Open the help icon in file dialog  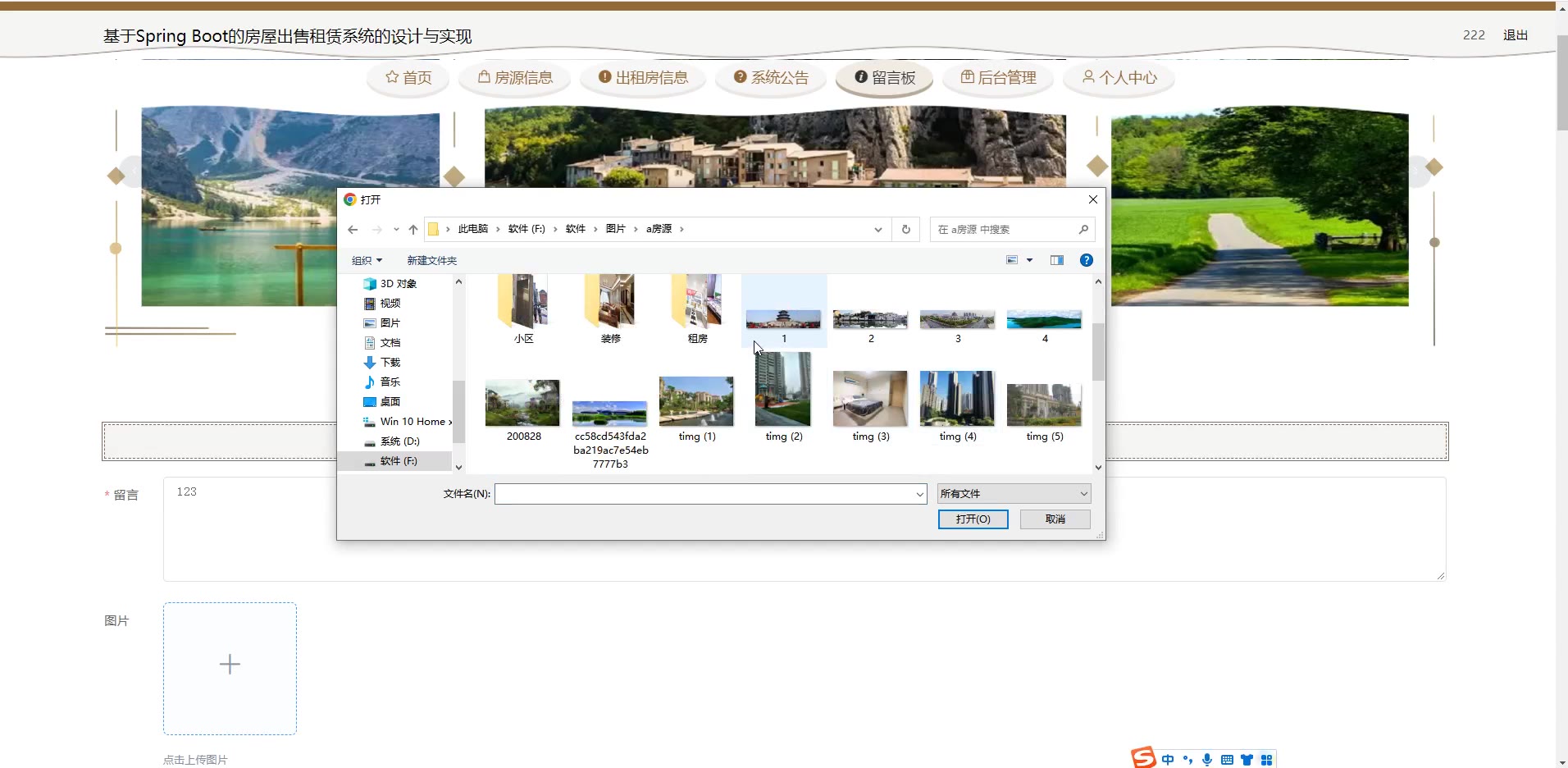point(1087,260)
